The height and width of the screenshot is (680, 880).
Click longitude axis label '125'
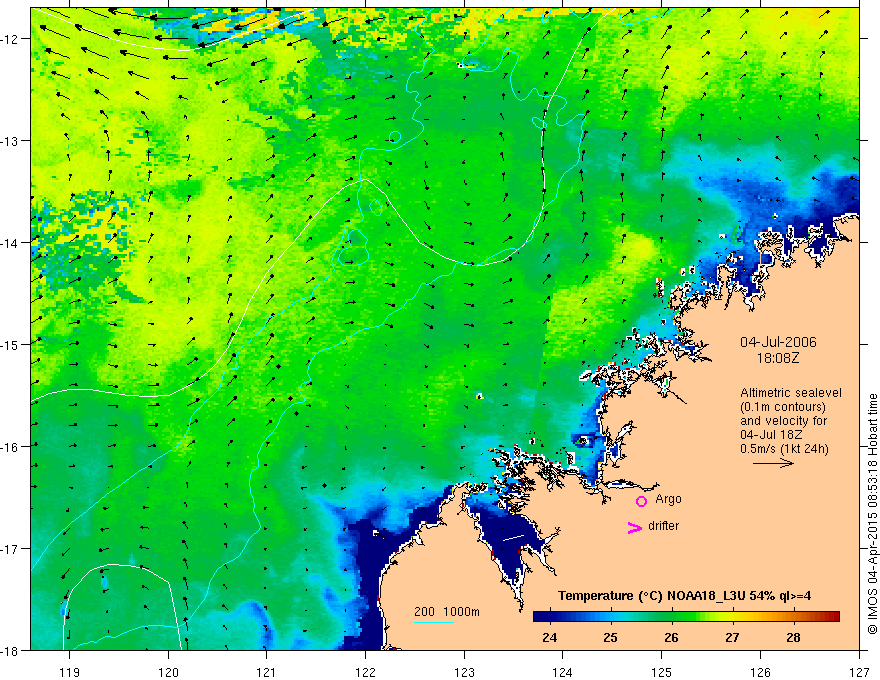click(x=662, y=673)
